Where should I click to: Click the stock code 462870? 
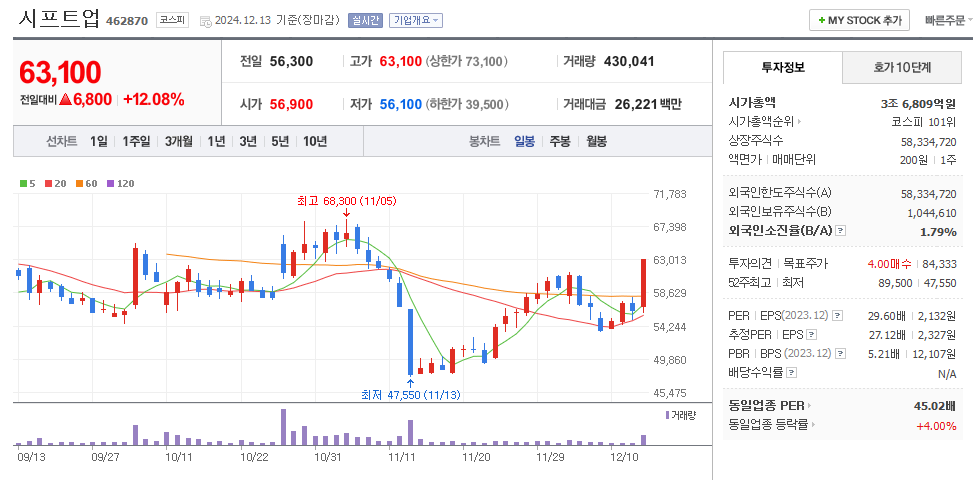coord(127,21)
